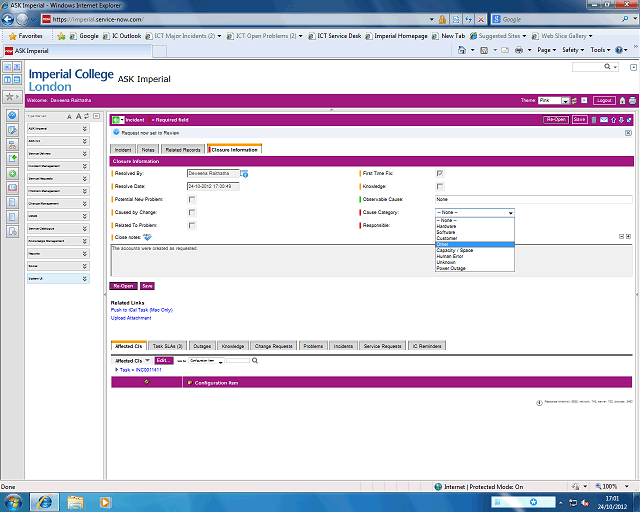640x512 pixels.
Task: Expand the ASK Imperial navigation section
Action: pos(84,128)
